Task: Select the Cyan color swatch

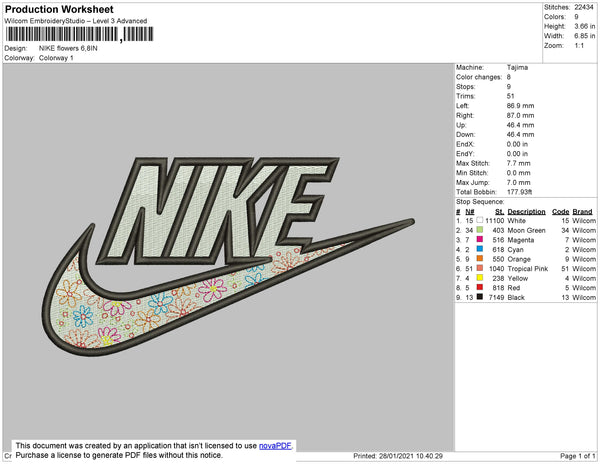Action: tap(479, 249)
